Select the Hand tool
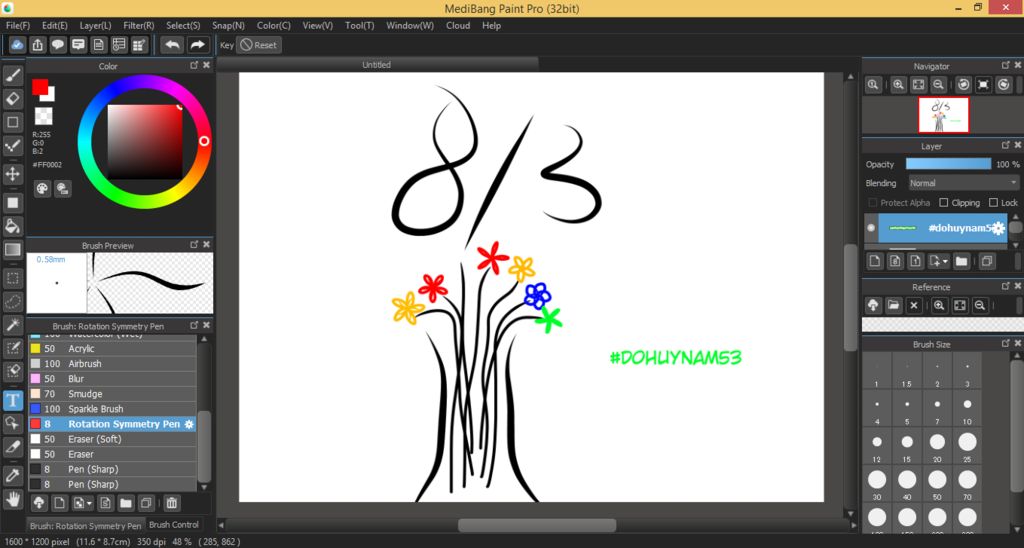 12,500
